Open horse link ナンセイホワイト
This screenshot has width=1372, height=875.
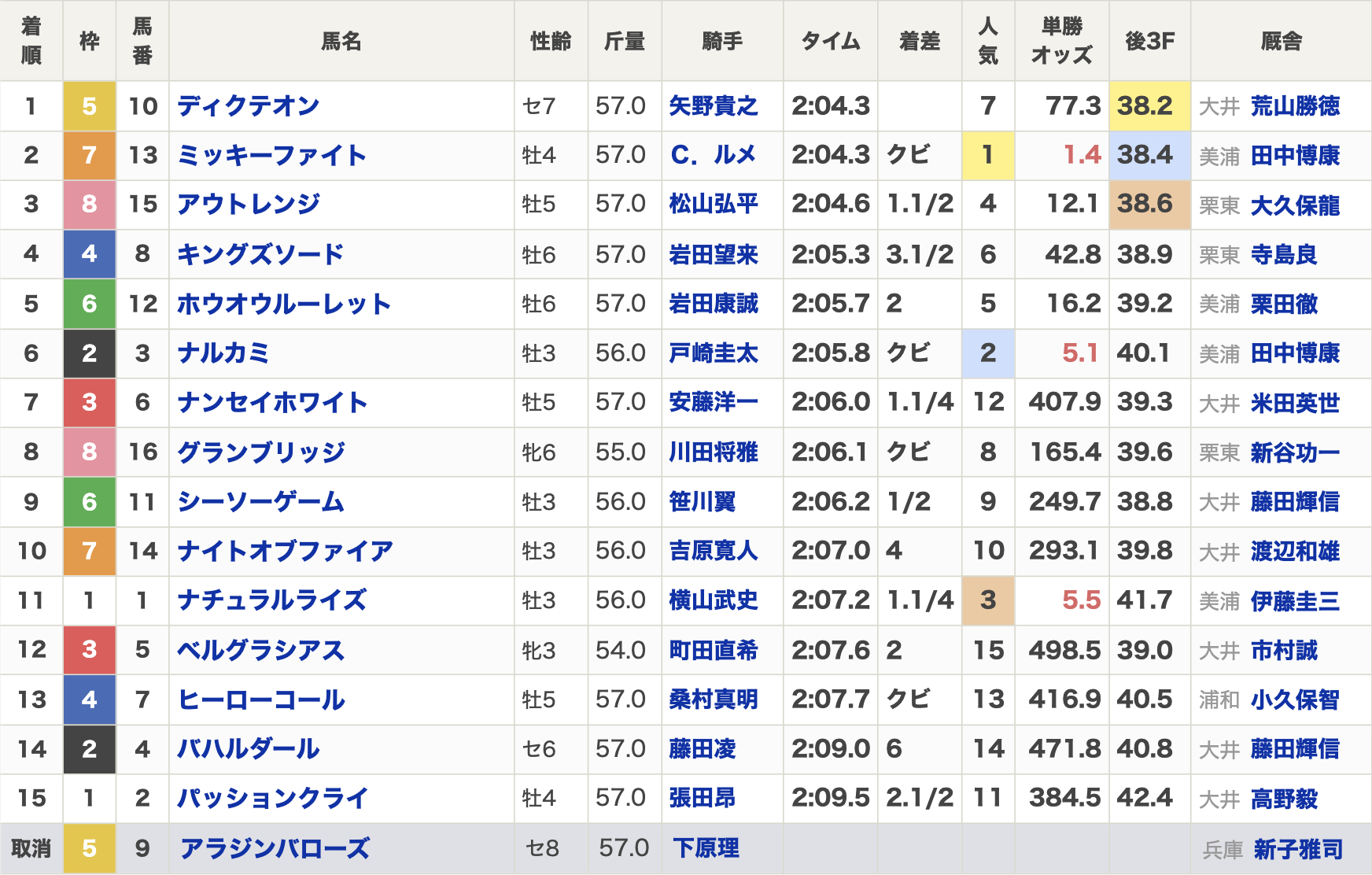(271, 403)
